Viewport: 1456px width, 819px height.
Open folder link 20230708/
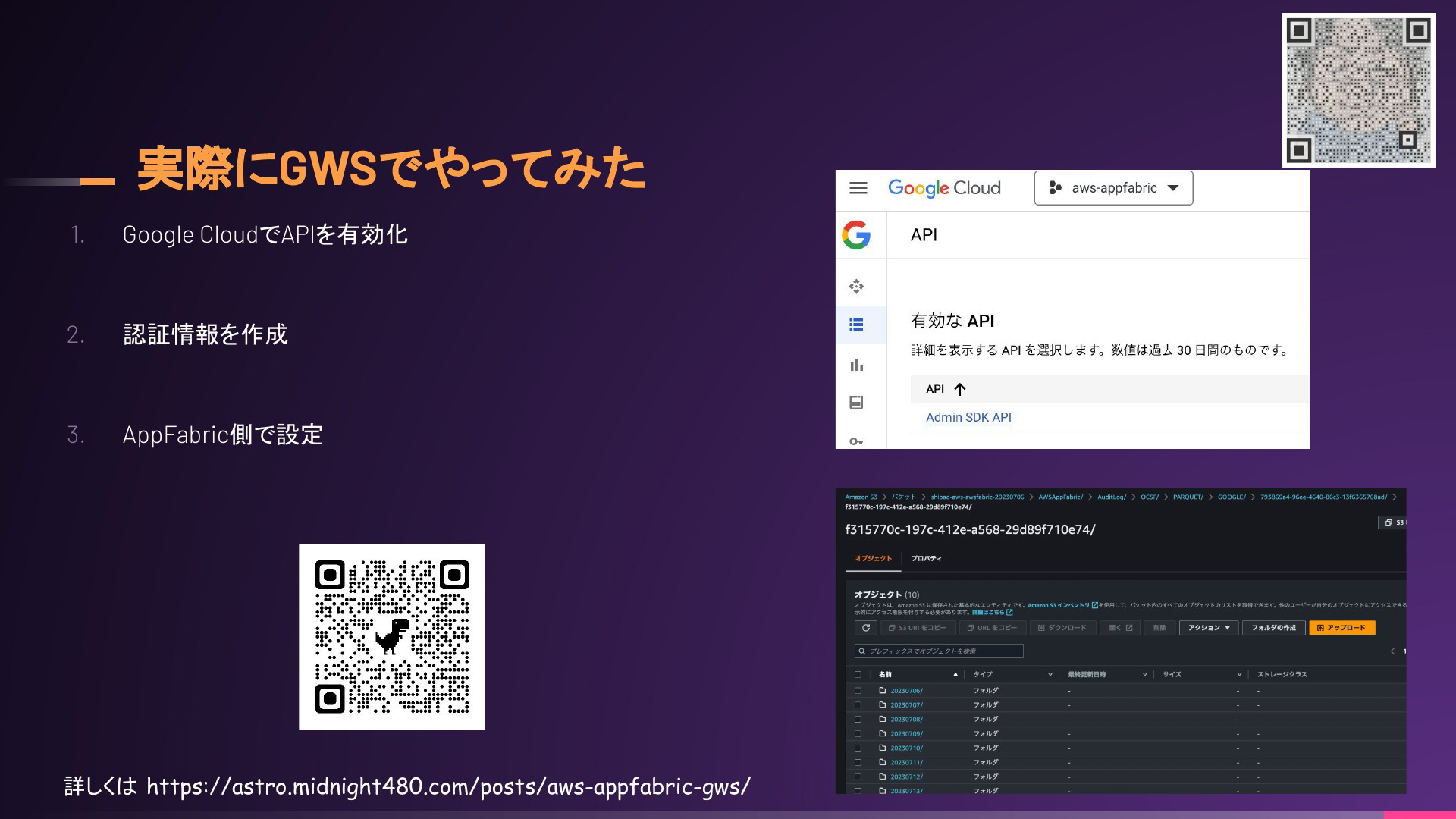click(x=906, y=719)
